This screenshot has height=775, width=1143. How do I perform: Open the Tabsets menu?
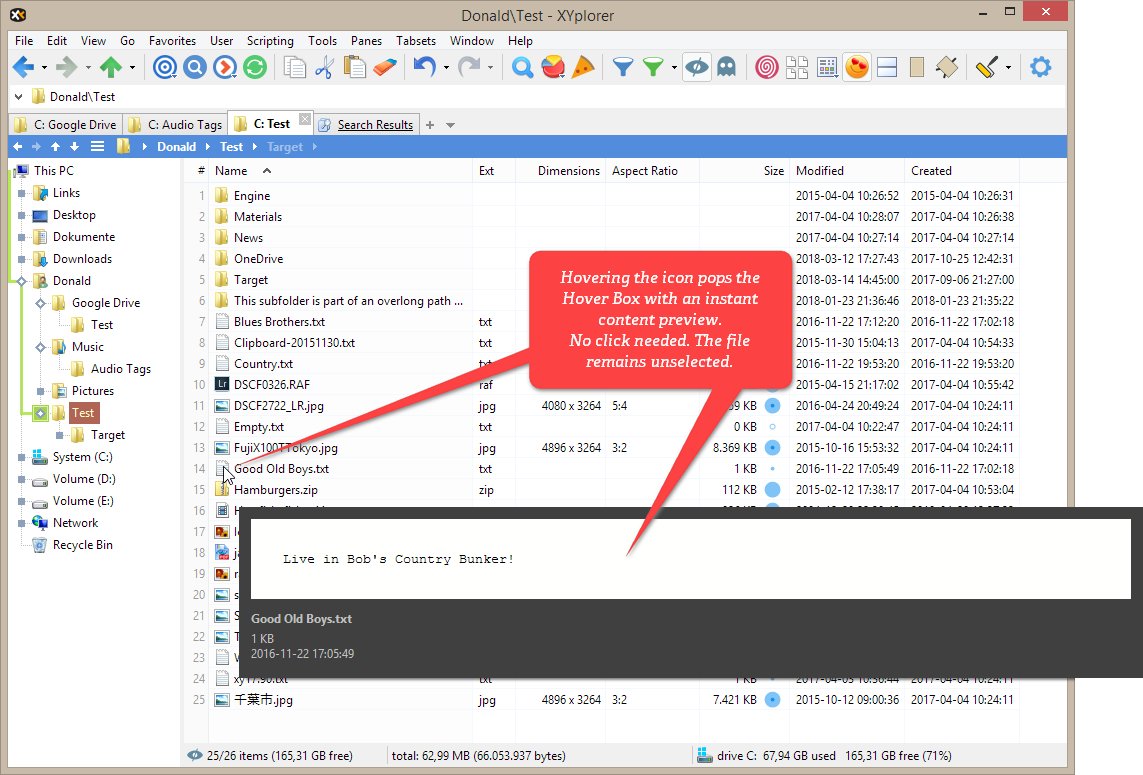[416, 41]
